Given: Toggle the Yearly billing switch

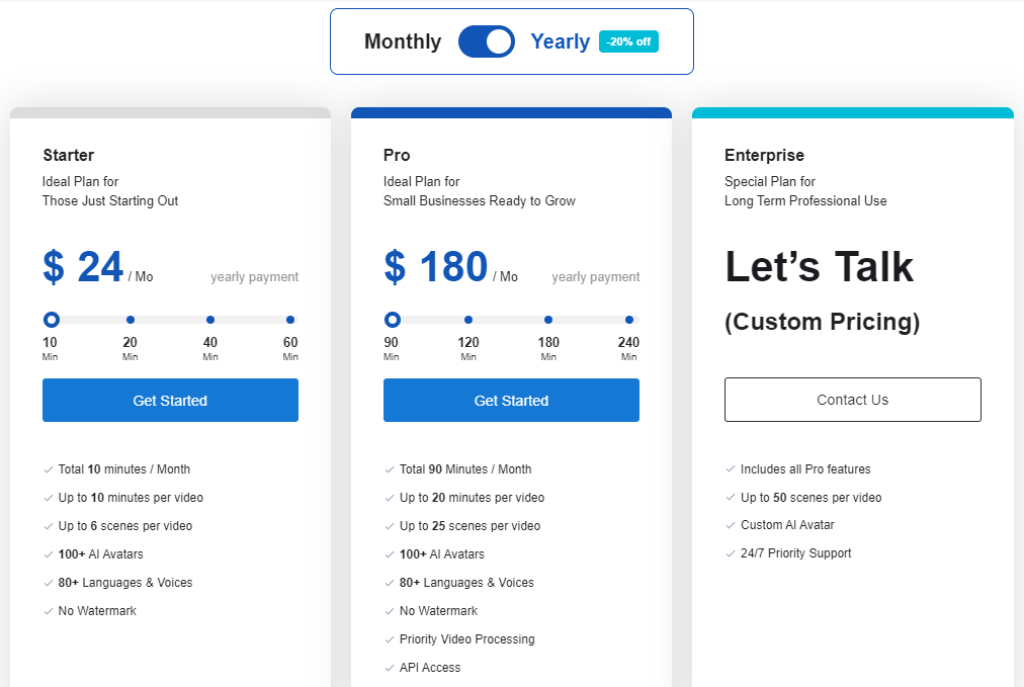Looking at the screenshot, I should [486, 41].
